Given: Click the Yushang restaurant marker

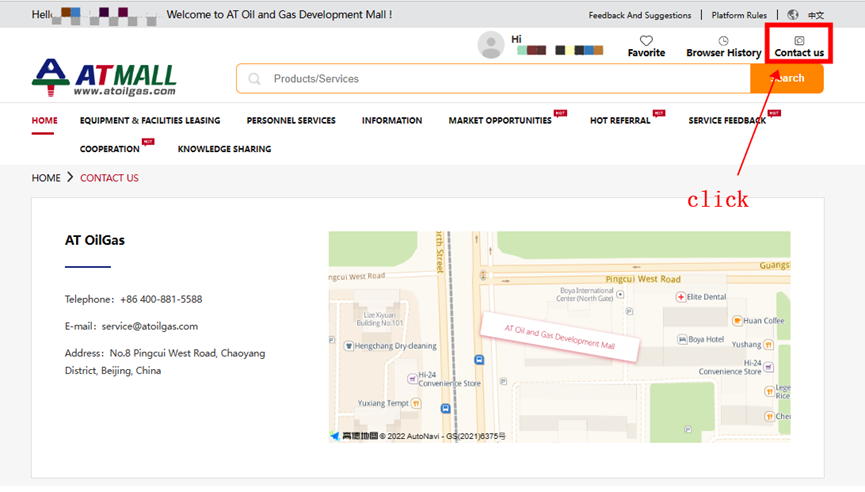Looking at the screenshot, I should (768, 345).
